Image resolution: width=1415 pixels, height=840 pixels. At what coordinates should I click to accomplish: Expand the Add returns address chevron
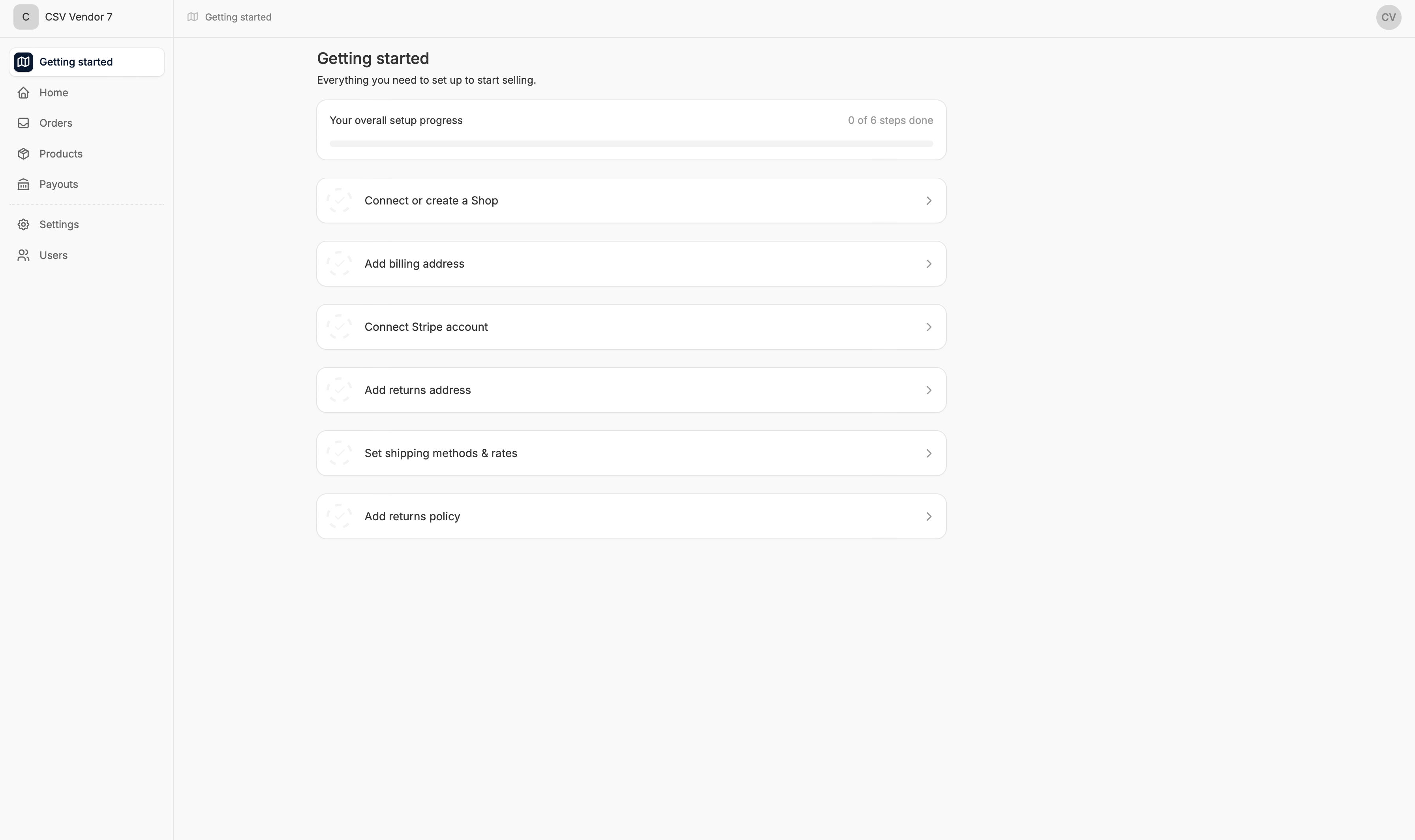pos(929,390)
